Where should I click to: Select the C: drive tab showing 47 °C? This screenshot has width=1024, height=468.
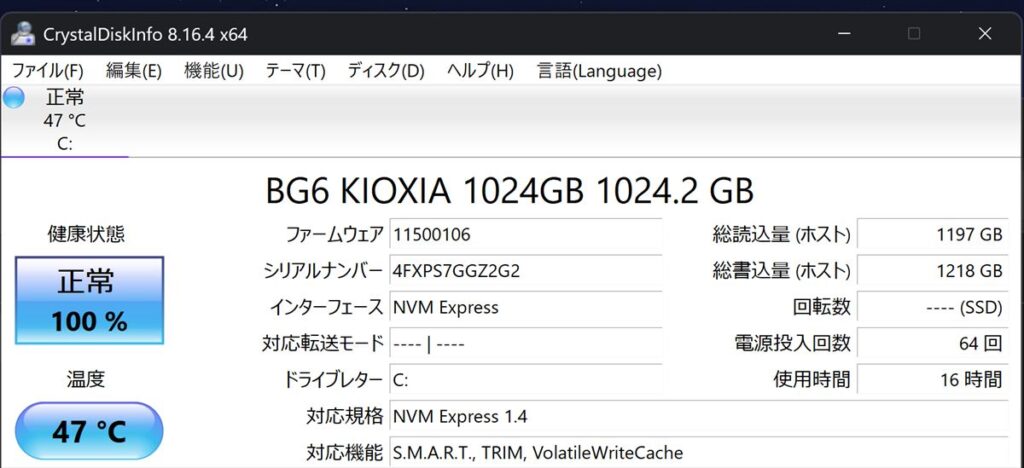65,121
